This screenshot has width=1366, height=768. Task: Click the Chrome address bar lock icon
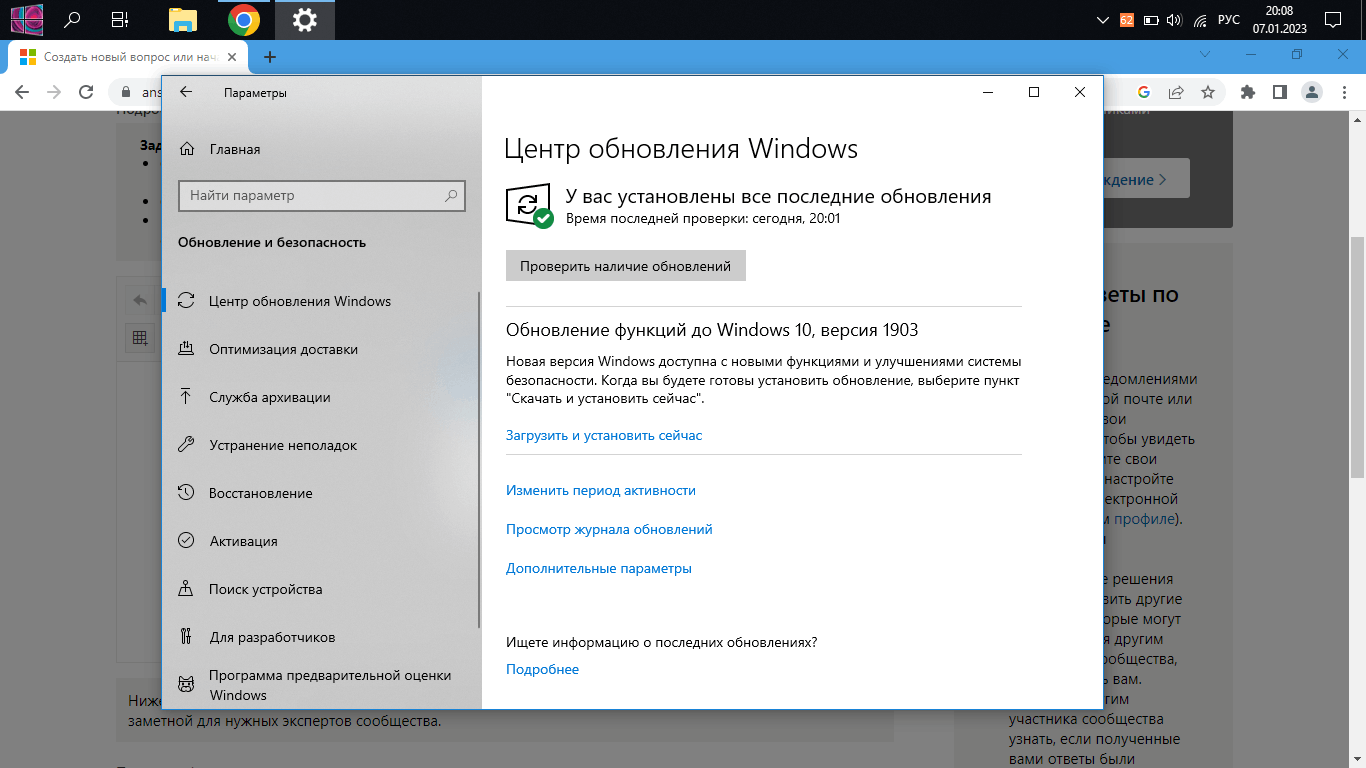tap(126, 92)
